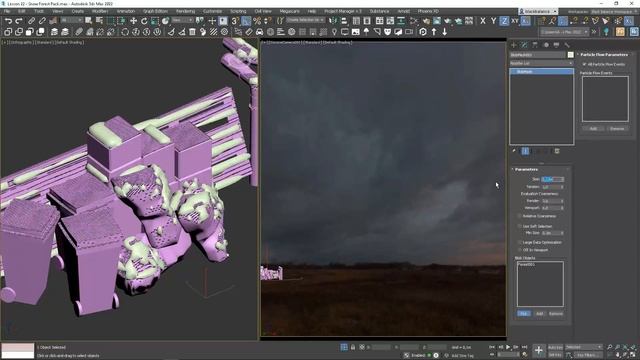Screen dimensions: 640x360
Task: Open the Selected key filter dropdown
Action: (x=584, y=347)
